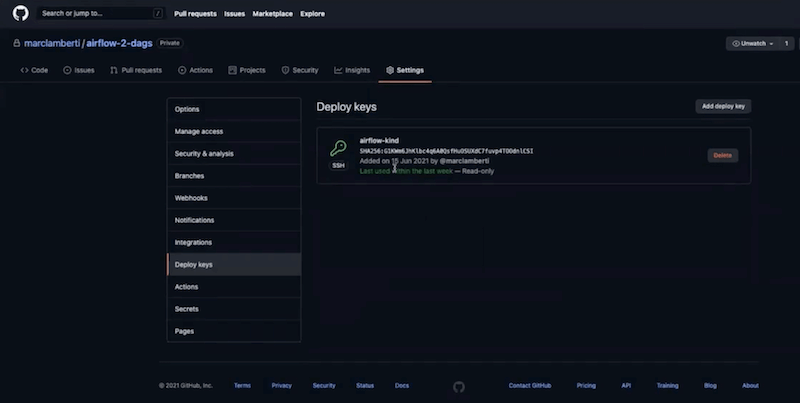Go to the repository Actions tab
This screenshot has height=403, width=800.
pos(196,70)
